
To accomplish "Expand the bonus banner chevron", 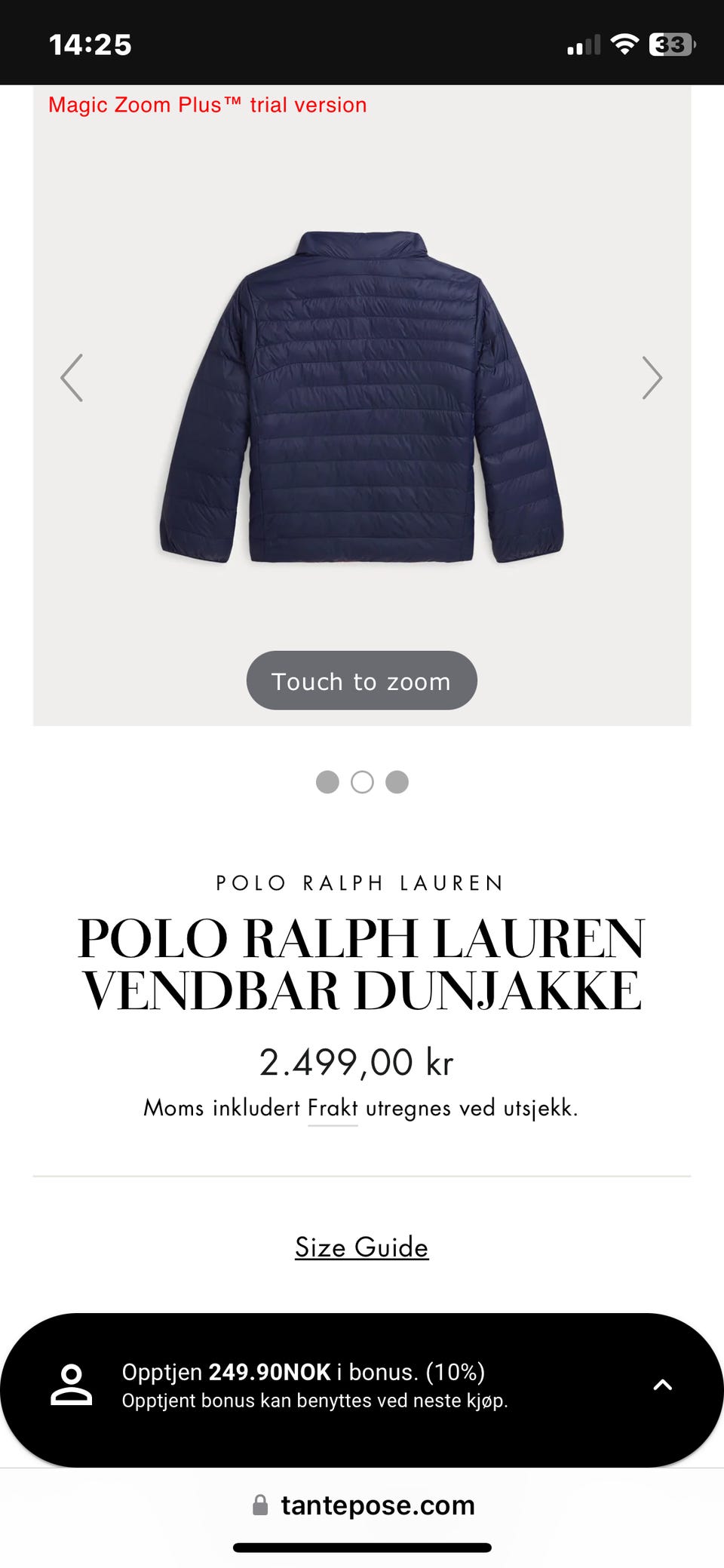I will (x=662, y=1385).
